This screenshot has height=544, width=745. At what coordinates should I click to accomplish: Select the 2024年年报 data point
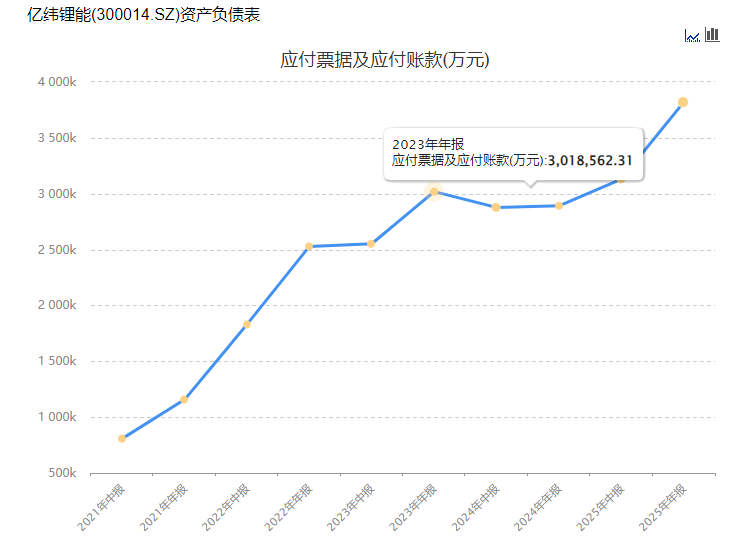[x=559, y=206]
